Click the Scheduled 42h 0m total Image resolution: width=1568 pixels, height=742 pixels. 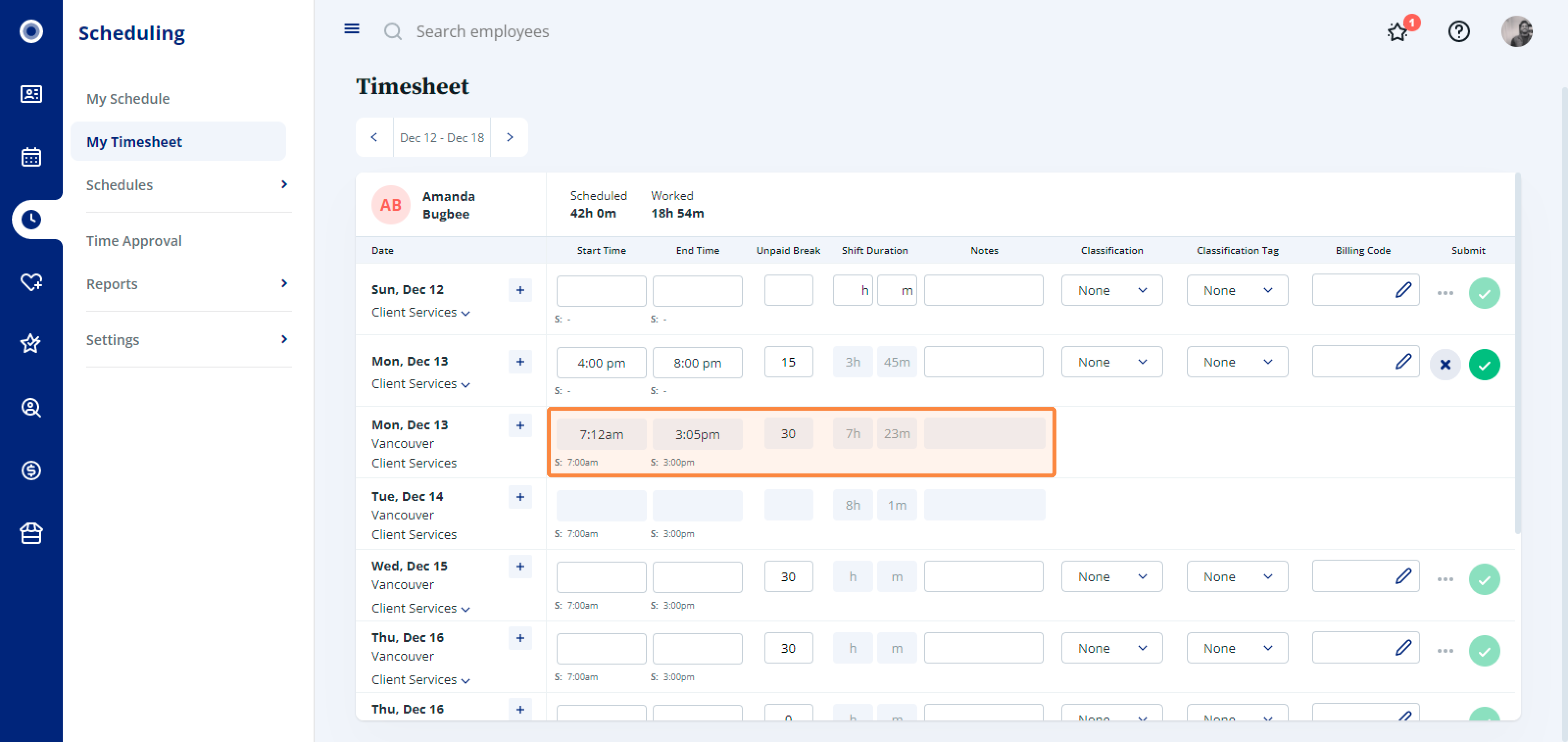point(598,205)
